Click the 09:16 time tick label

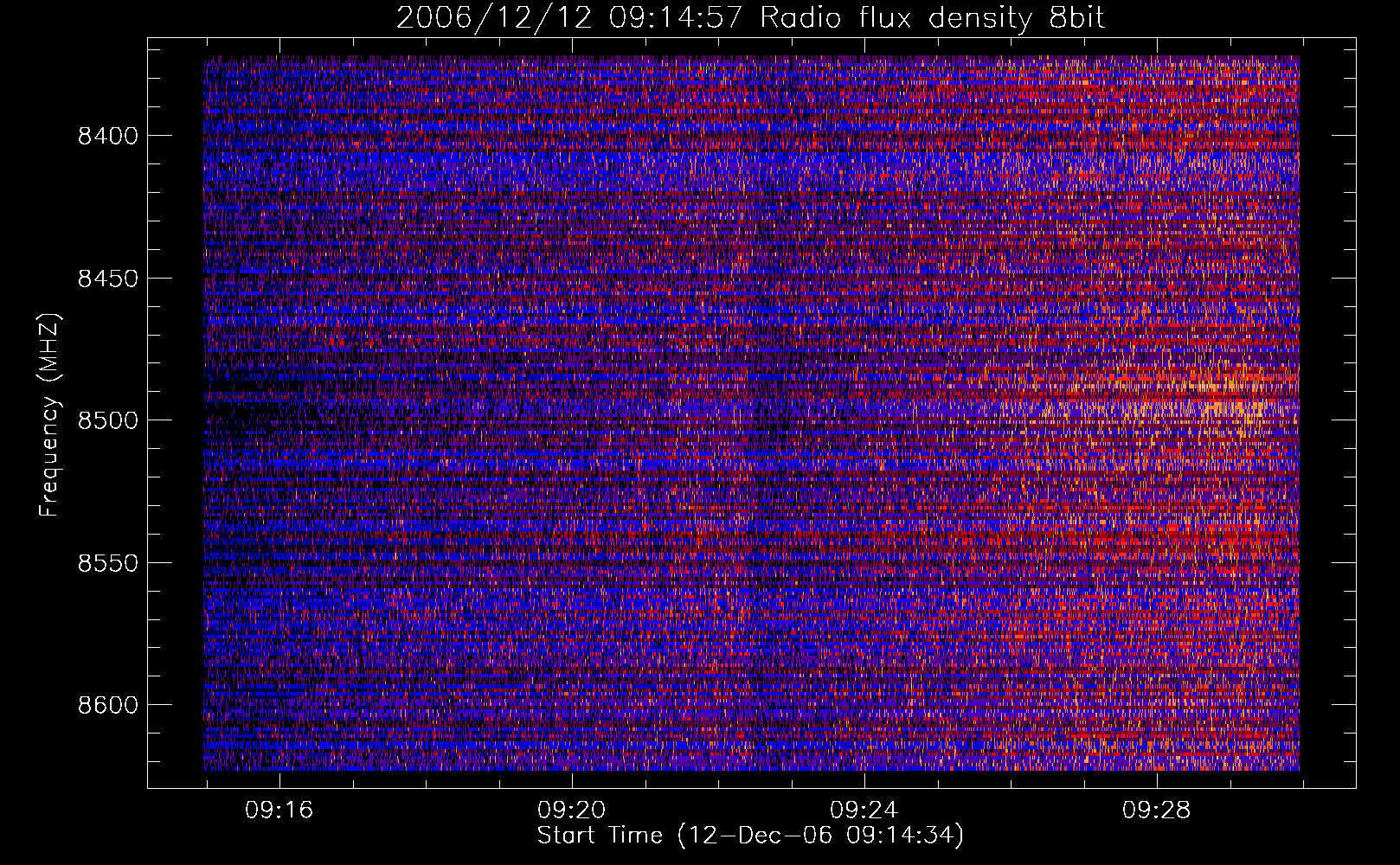pyautogui.click(x=279, y=811)
